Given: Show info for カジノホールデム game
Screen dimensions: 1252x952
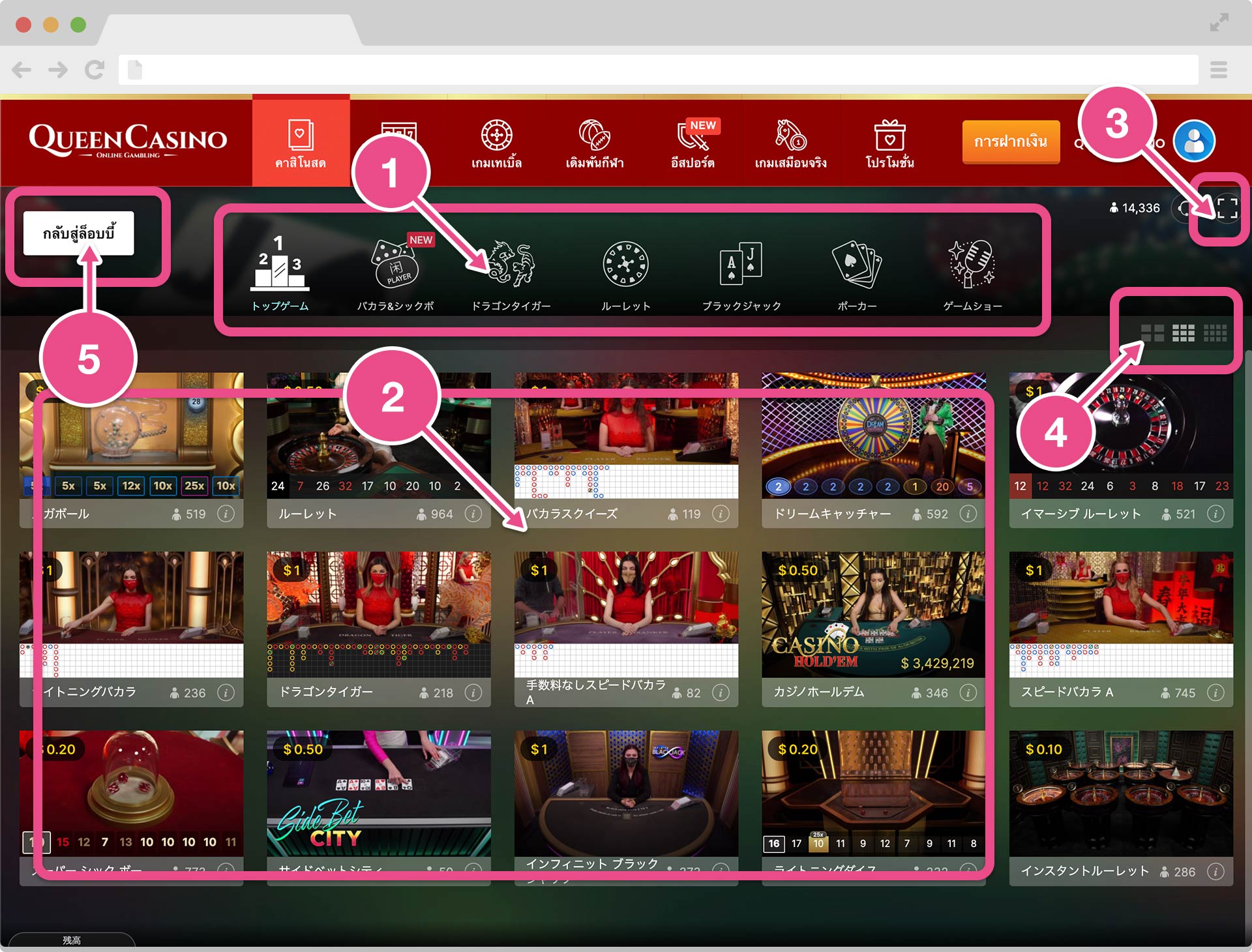Looking at the screenshot, I should click(968, 692).
